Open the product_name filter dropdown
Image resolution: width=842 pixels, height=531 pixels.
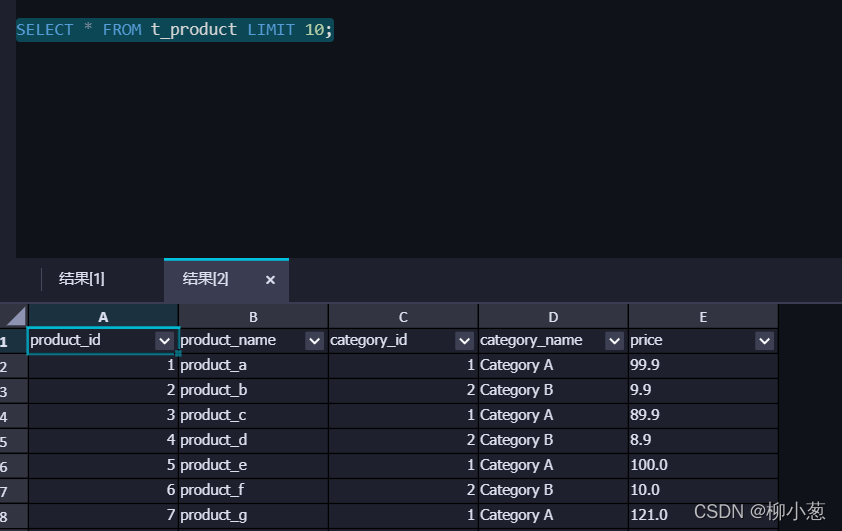click(x=314, y=341)
